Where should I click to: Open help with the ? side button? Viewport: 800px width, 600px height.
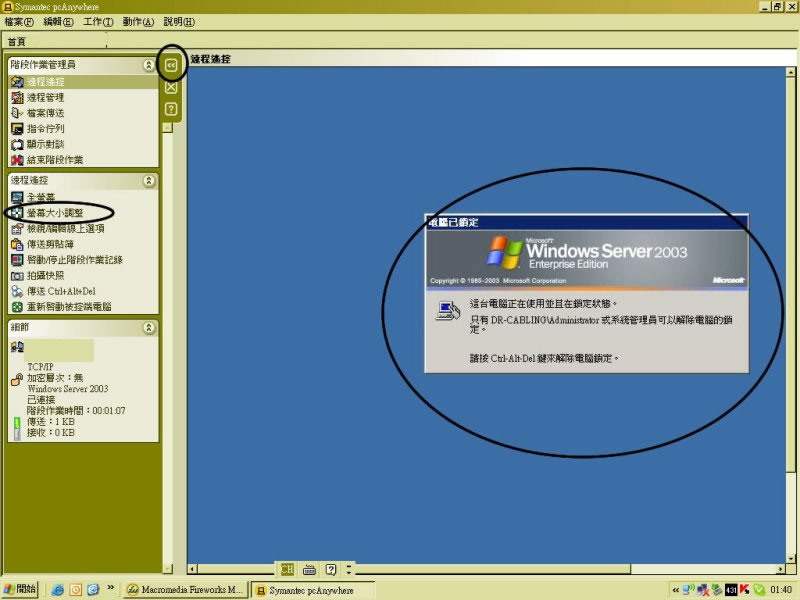pyautogui.click(x=171, y=109)
